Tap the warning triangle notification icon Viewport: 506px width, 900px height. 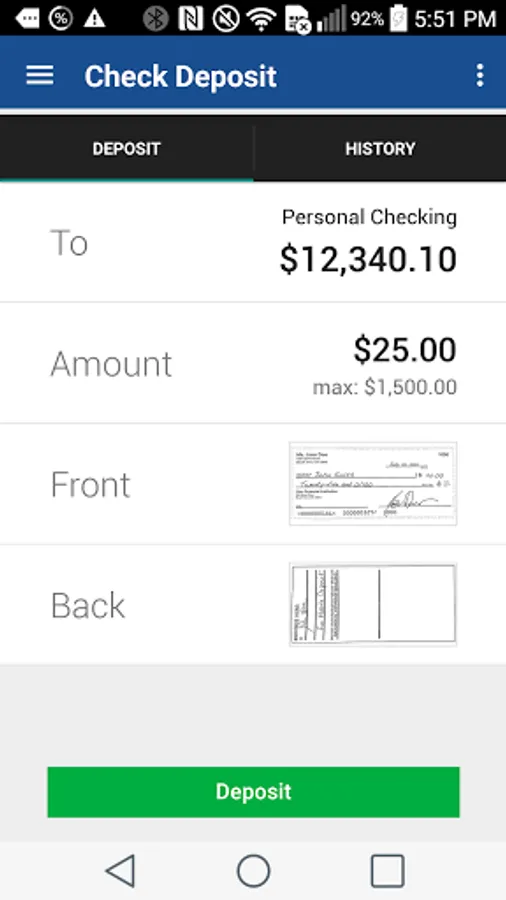click(94, 18)
